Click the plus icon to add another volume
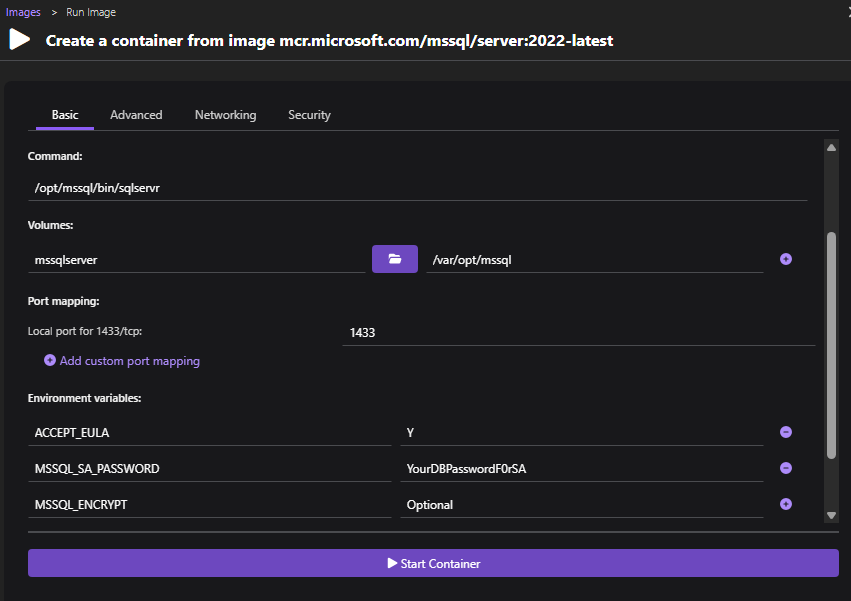851x601 pixels. (786, 258)
